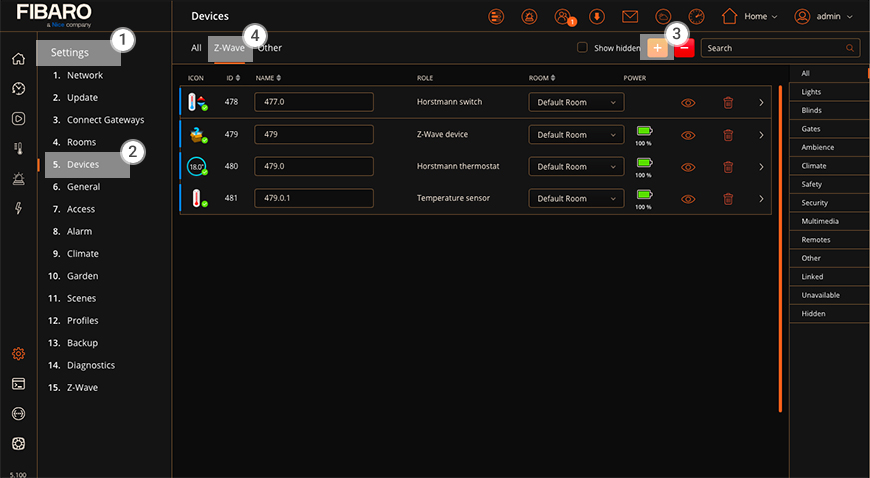Click the red minus remove device button
The height and width of the screenshot is (478, 870).
pos(685,48)
